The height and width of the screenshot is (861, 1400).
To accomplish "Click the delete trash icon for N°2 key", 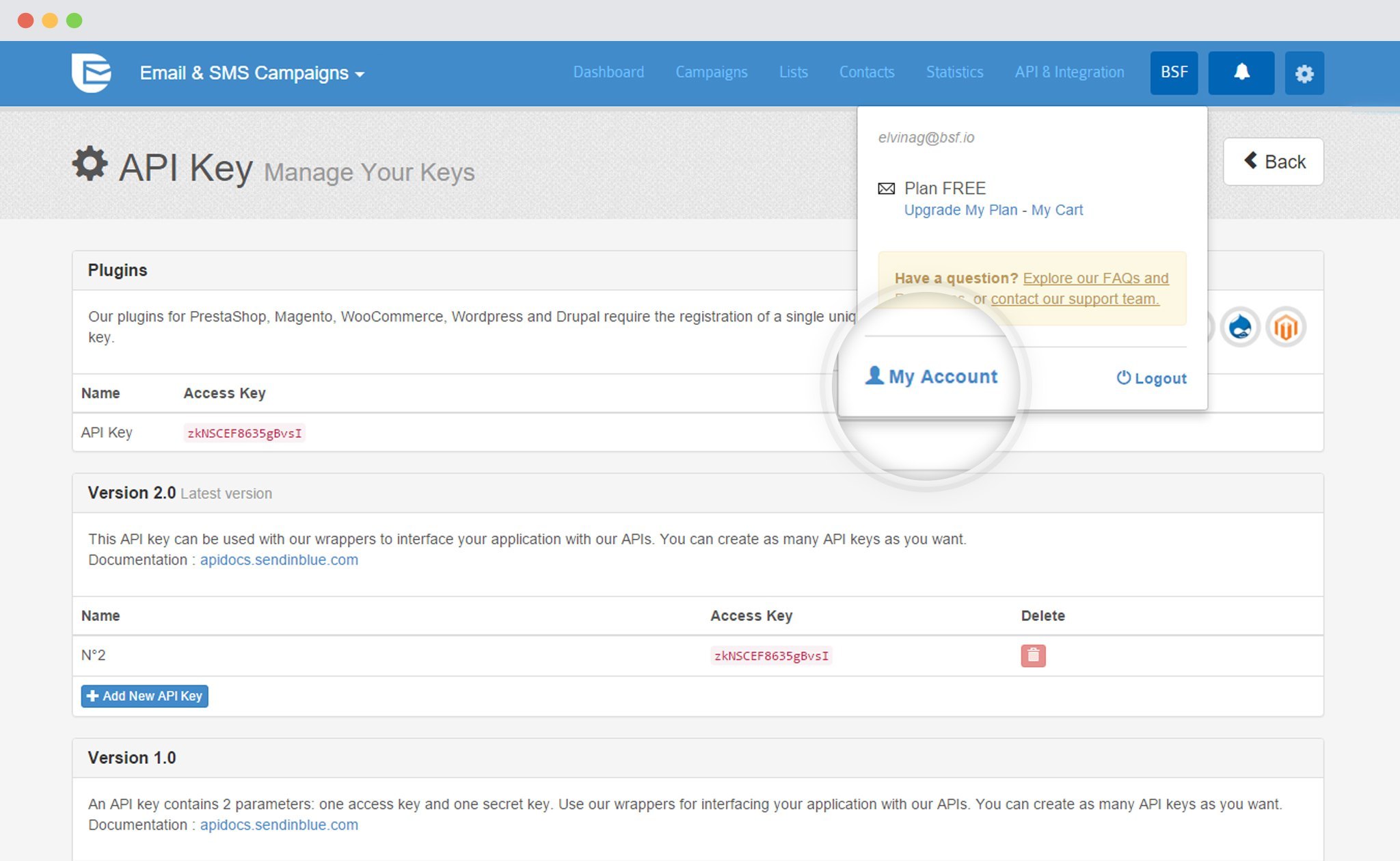I will click(1033, 655).
